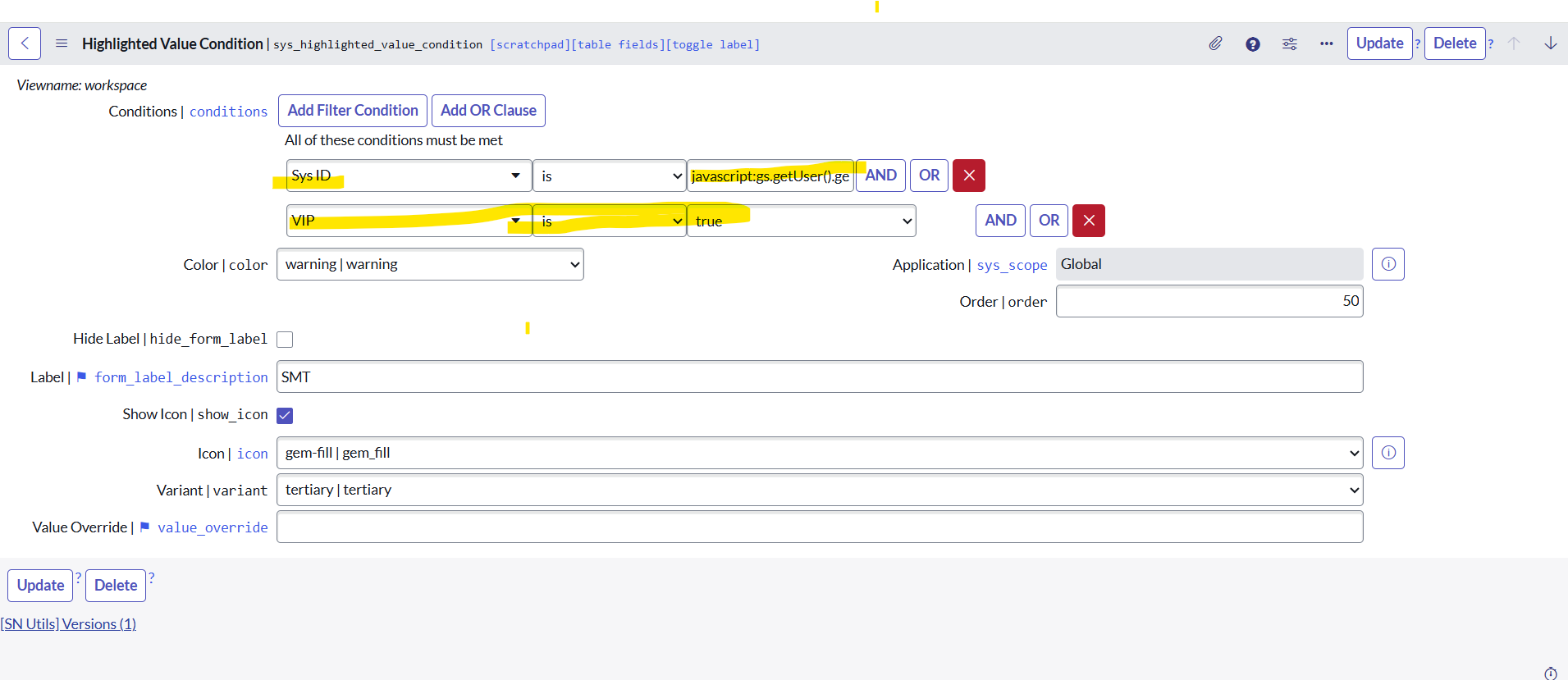Screen dimensions: 1568x680
Task: Click info icon beside Application field
Action: tap(1387, 264)
